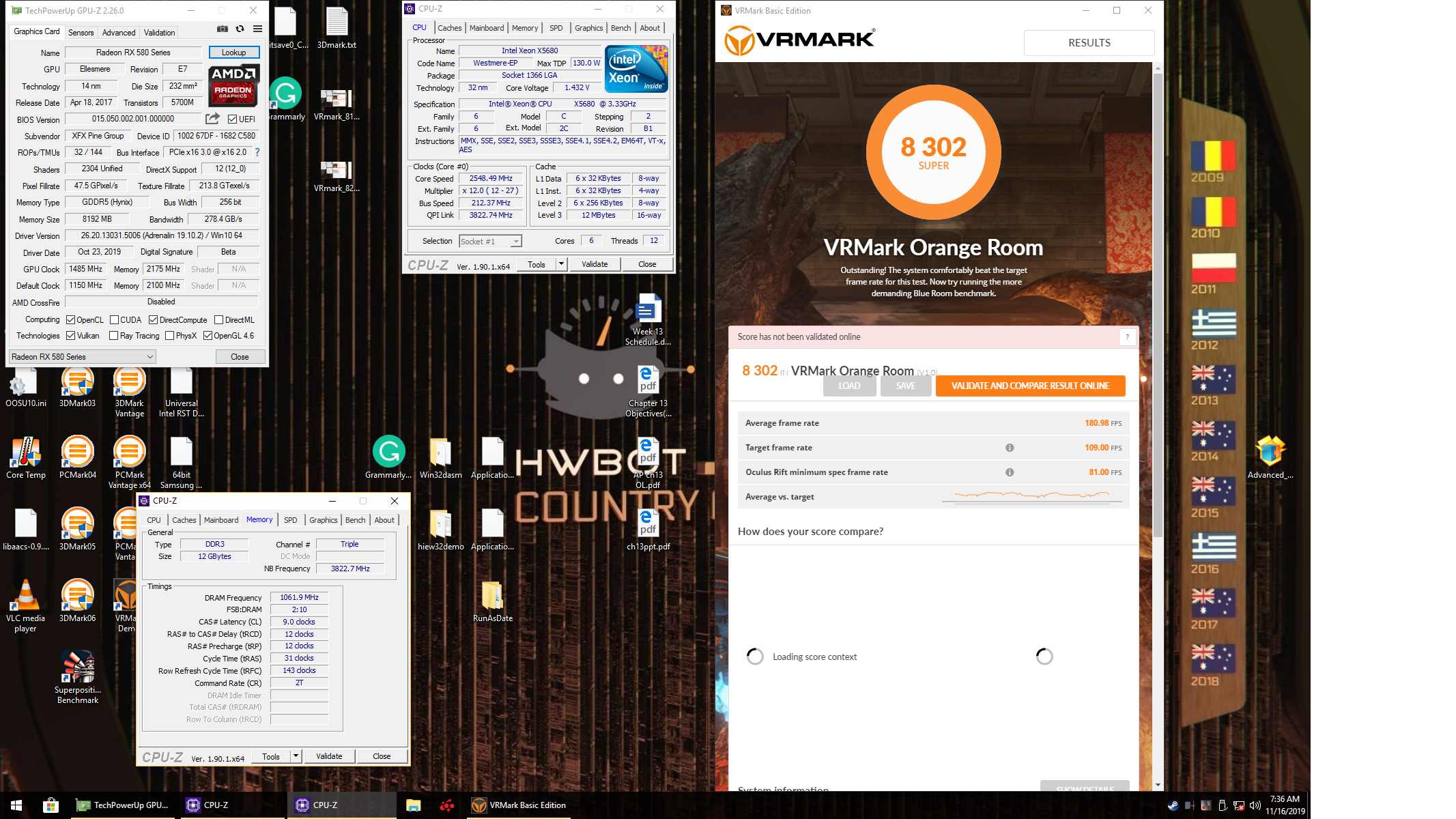Open 3Dmark.txt file on desktop
1456x819 pixels.
[x=337, y=28]
